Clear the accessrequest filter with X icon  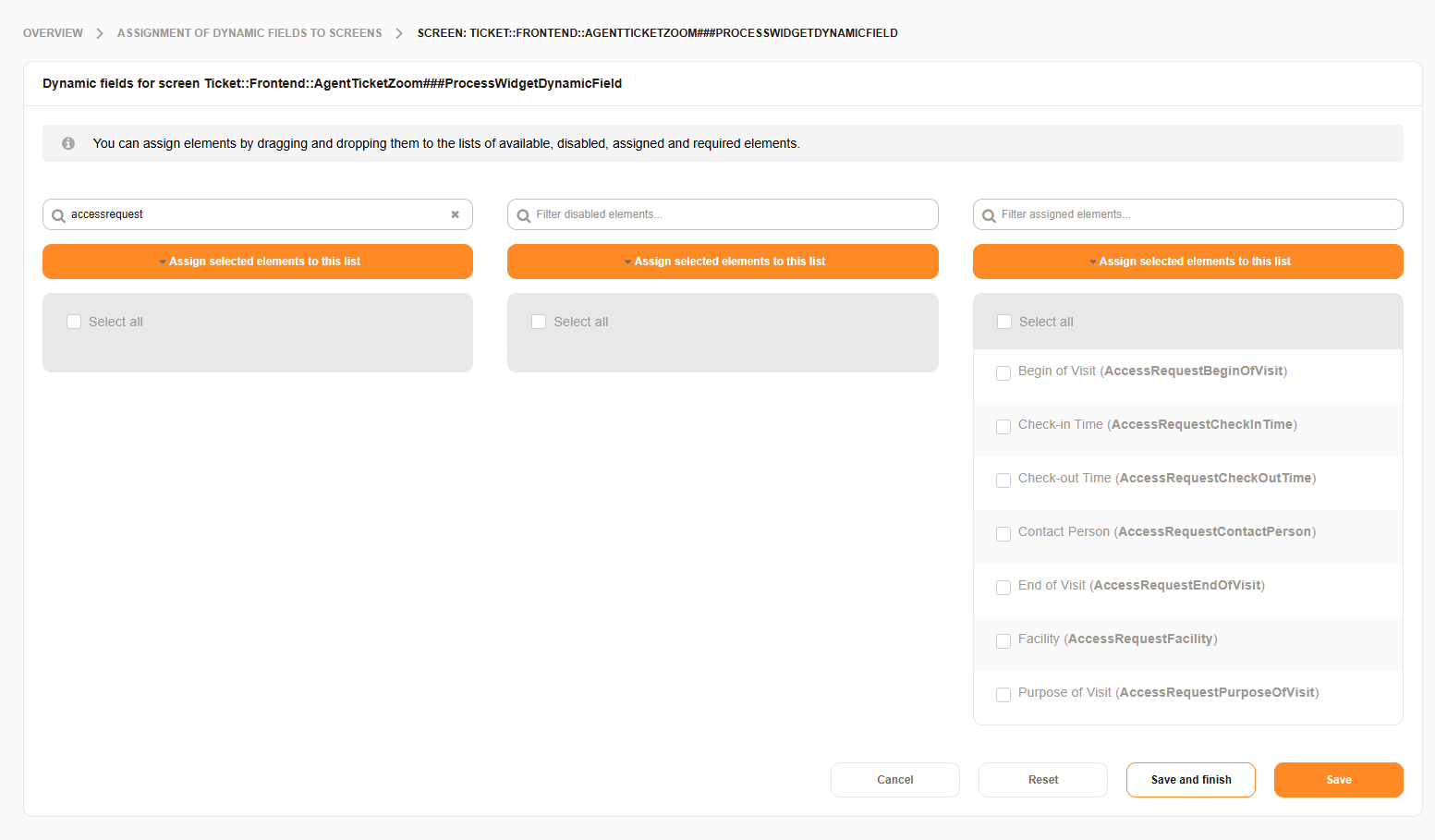click(455, 214)
